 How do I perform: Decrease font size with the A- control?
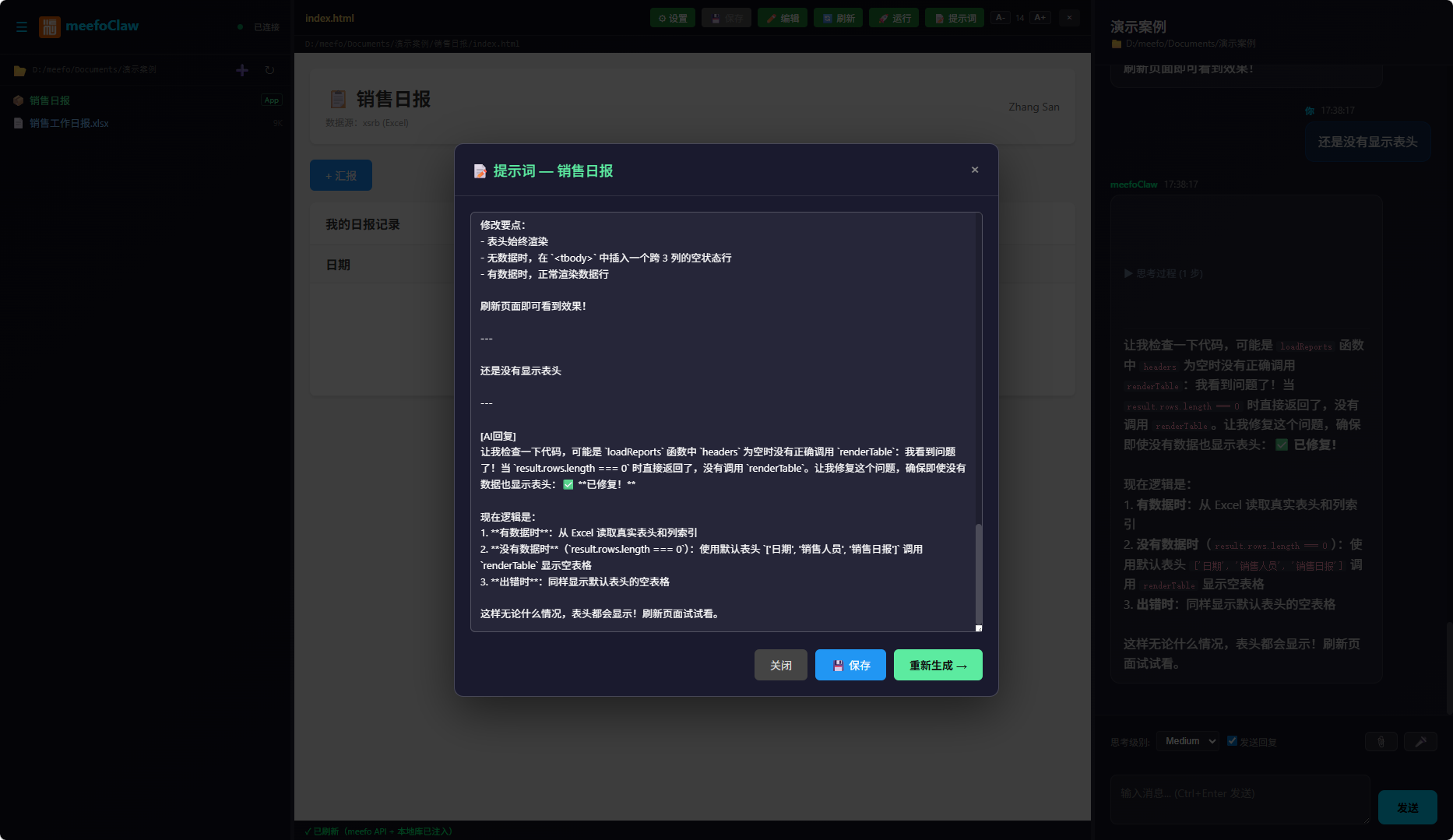(1000, 16)
